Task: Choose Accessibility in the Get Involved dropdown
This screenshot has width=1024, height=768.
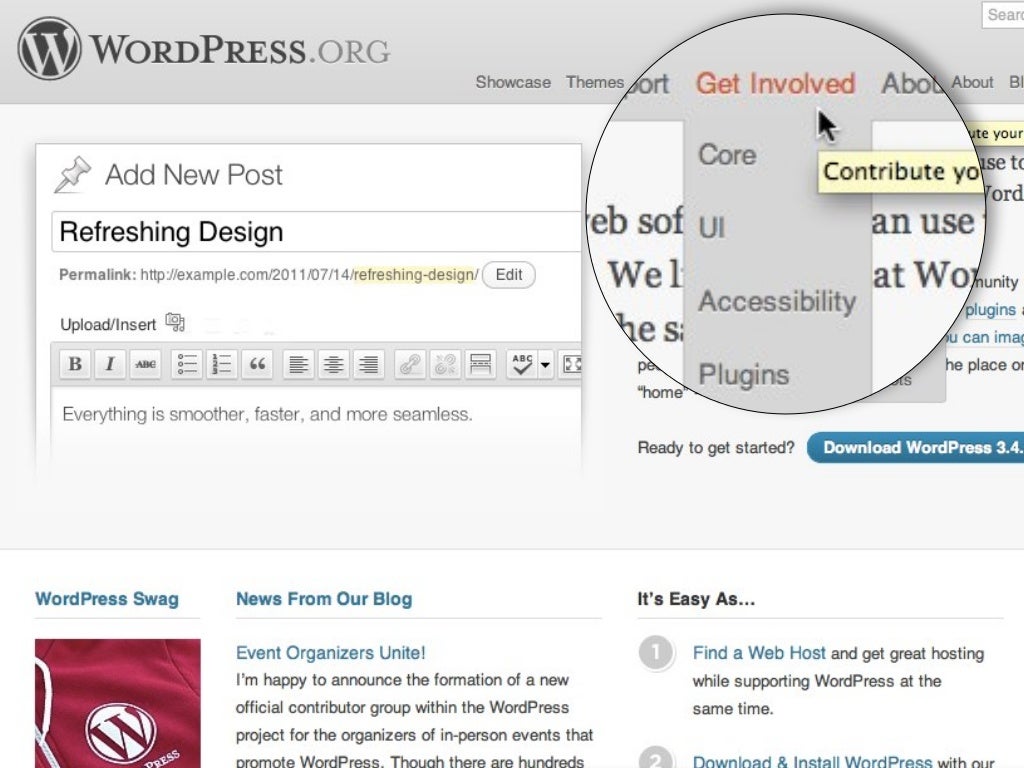Action: (777, 301)
